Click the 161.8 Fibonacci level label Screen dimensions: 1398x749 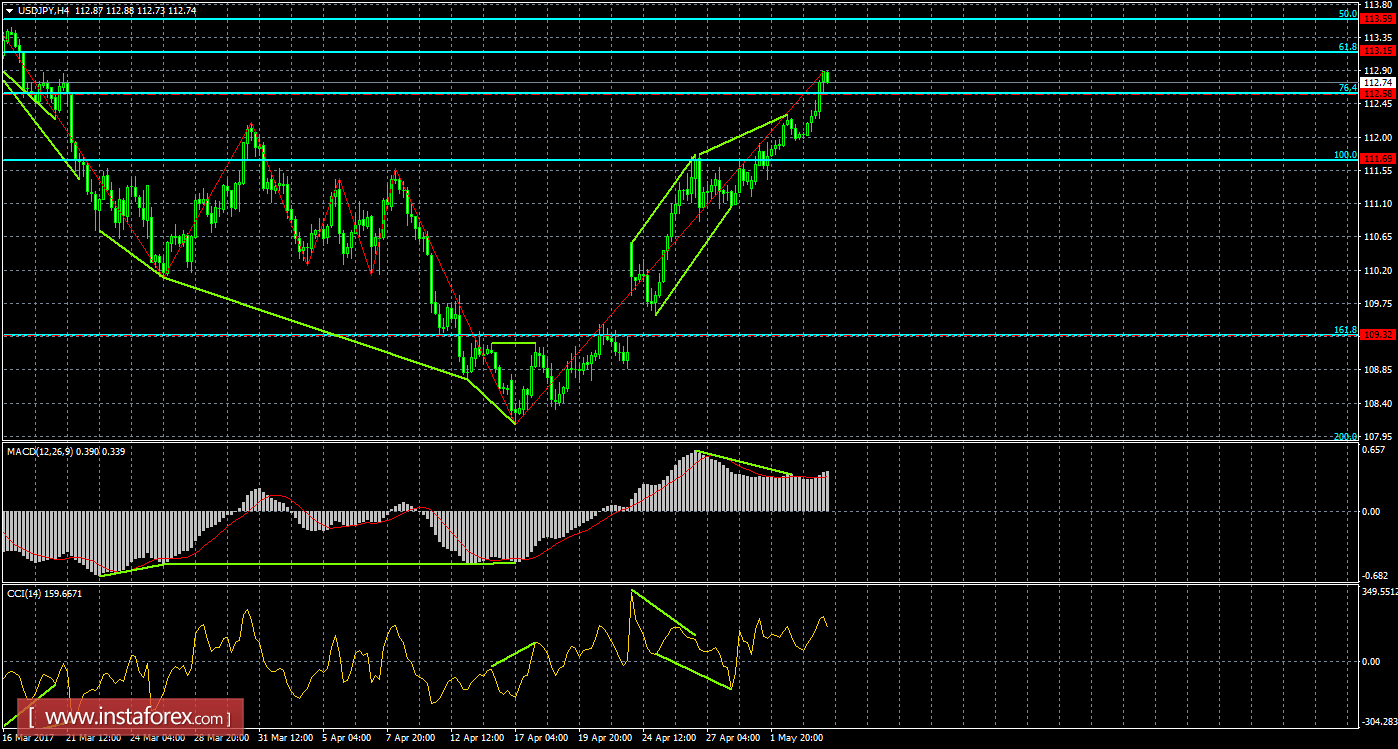(x=1344, y=330)
